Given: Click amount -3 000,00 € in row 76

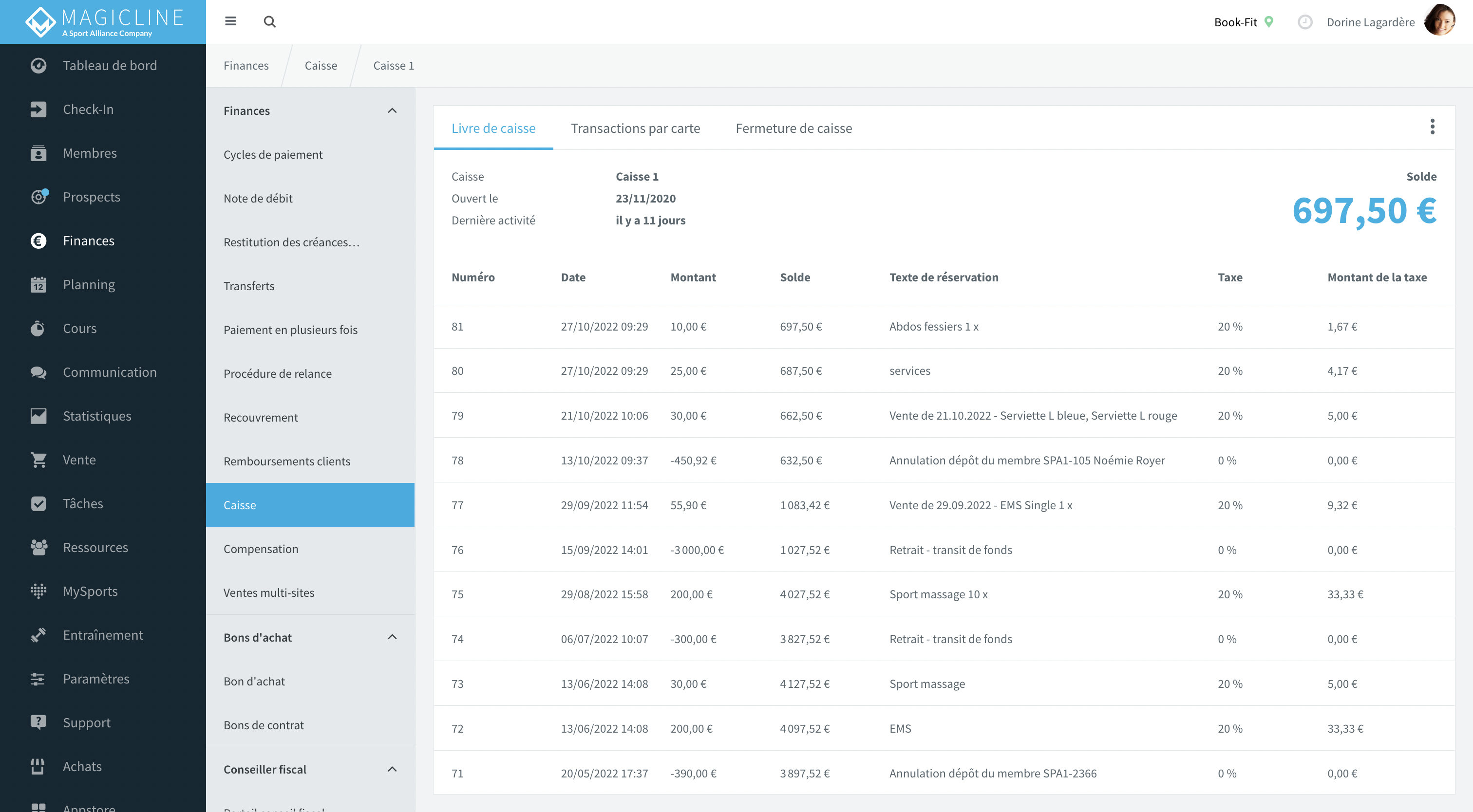Looking at the screenshot, I should pyautogui.click(x=697, y=550).
